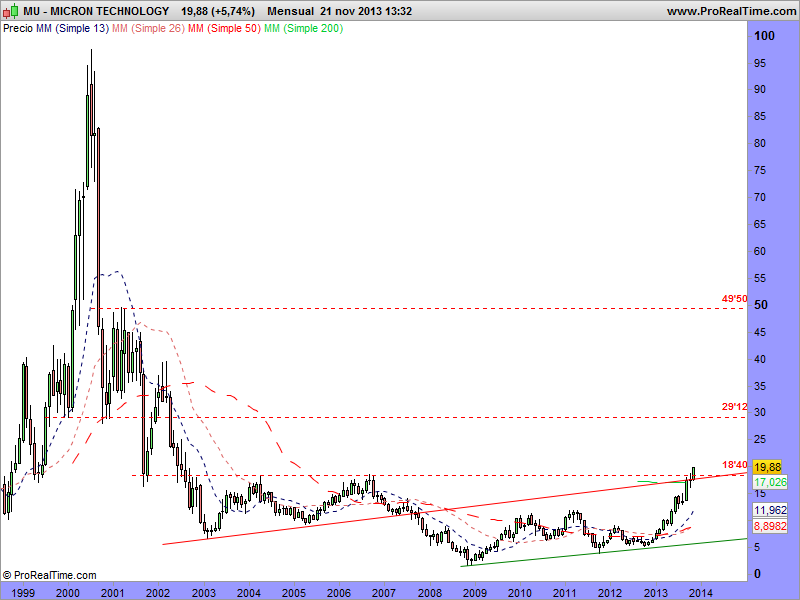Click the 75 value on price axis
Image resolution: width=800 pixels, height=600 pixels.
(x=760, y=170)
